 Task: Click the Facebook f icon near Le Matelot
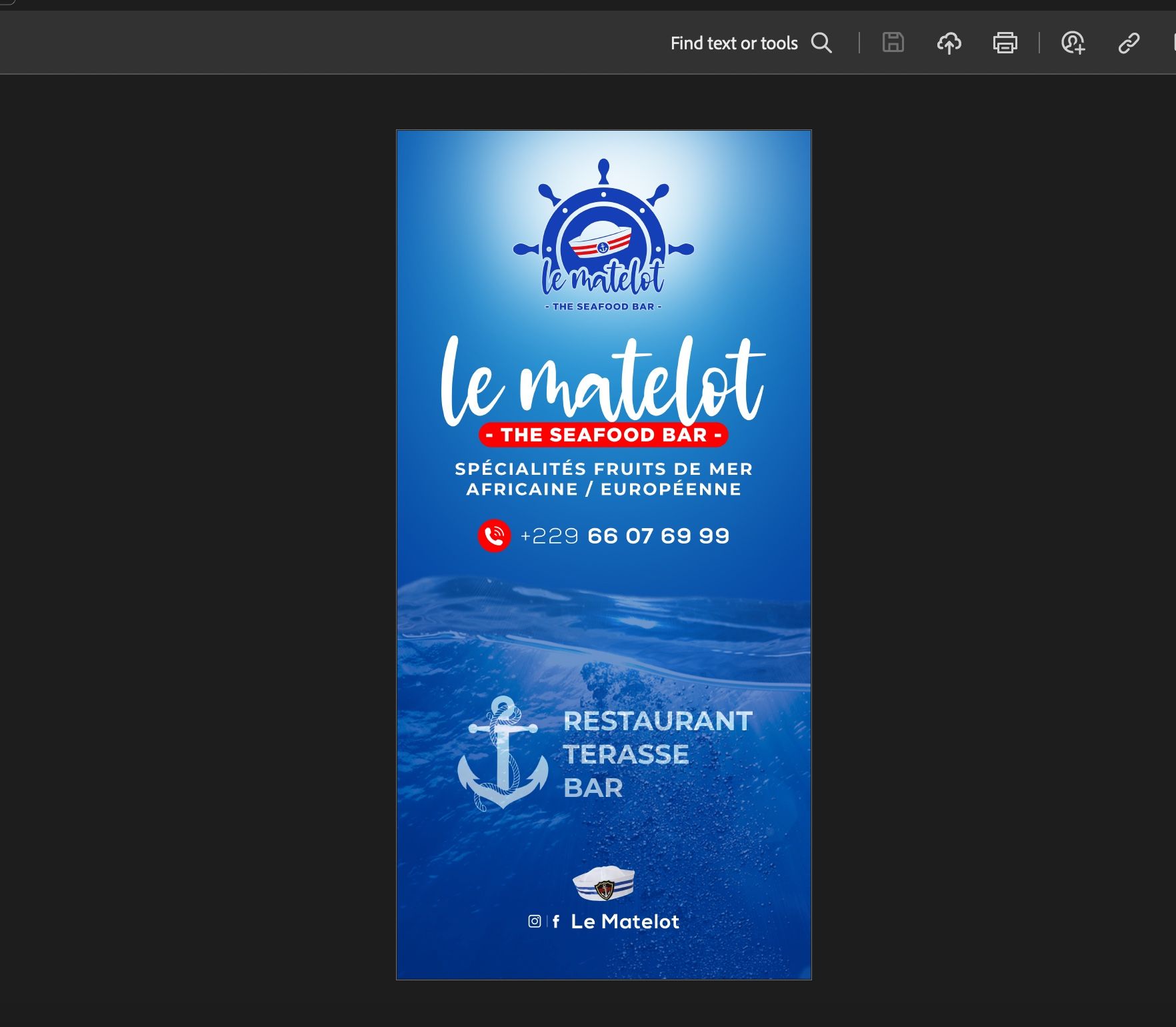556,921
